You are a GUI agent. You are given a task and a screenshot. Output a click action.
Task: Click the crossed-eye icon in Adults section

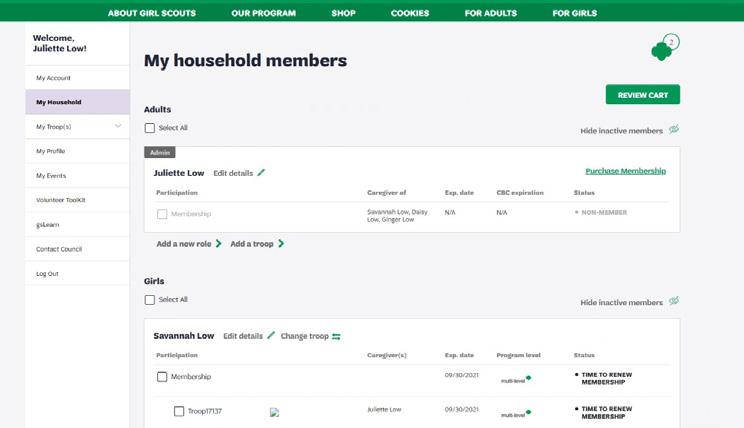pos(674,130)
